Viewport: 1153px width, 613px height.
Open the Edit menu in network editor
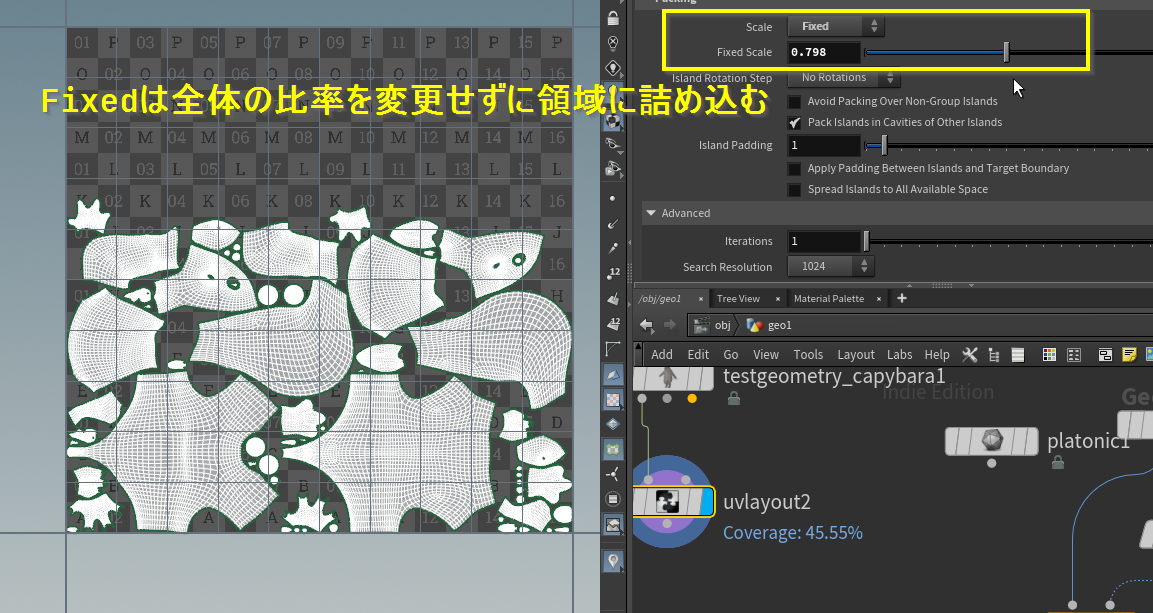(x=698, y=355)
